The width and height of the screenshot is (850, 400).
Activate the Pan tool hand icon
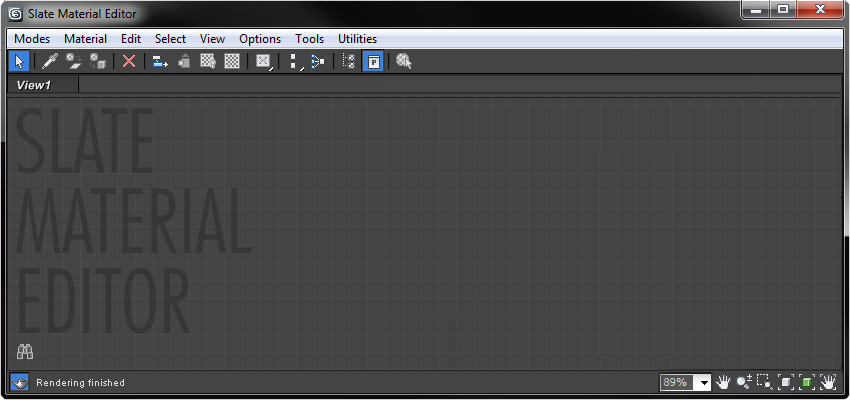pos(723,383)
